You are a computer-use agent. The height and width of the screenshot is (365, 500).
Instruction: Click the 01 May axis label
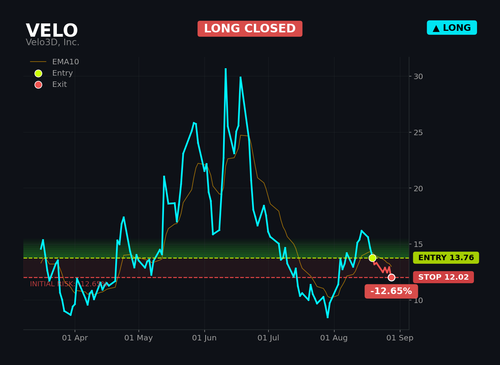(138, 338)
